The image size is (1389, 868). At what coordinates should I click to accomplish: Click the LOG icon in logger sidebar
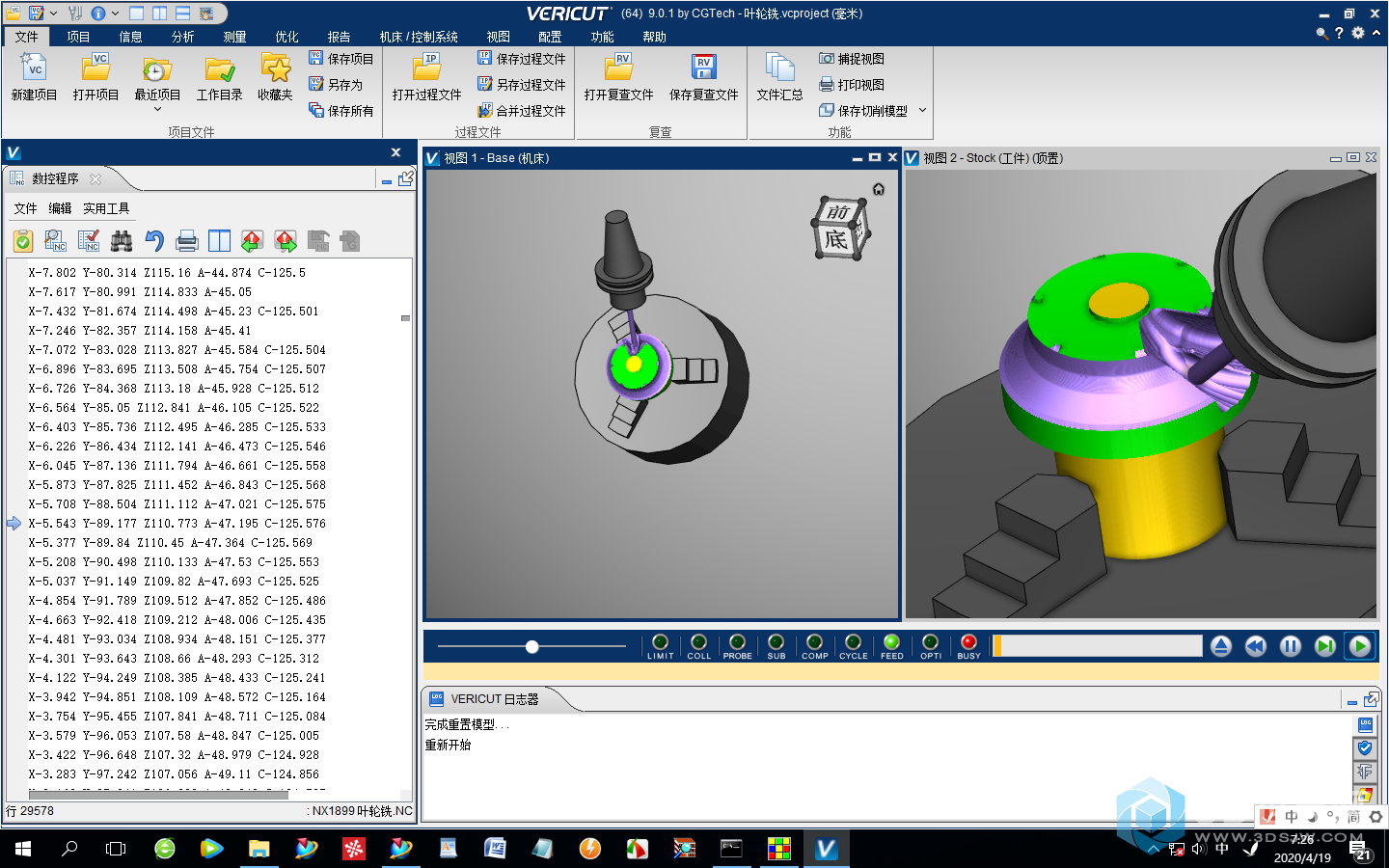click(1365, 725)
